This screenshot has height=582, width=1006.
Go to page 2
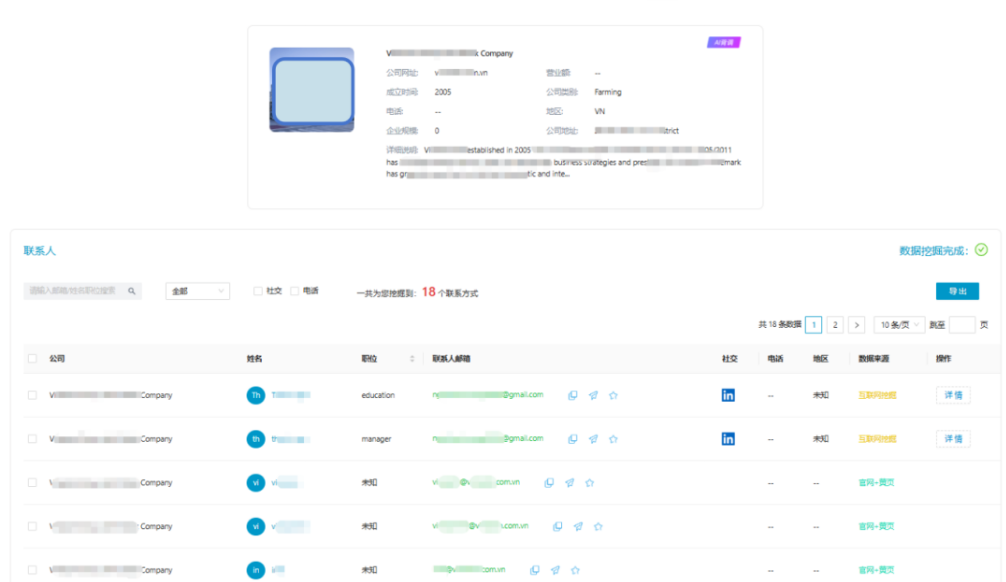point(835,325)
